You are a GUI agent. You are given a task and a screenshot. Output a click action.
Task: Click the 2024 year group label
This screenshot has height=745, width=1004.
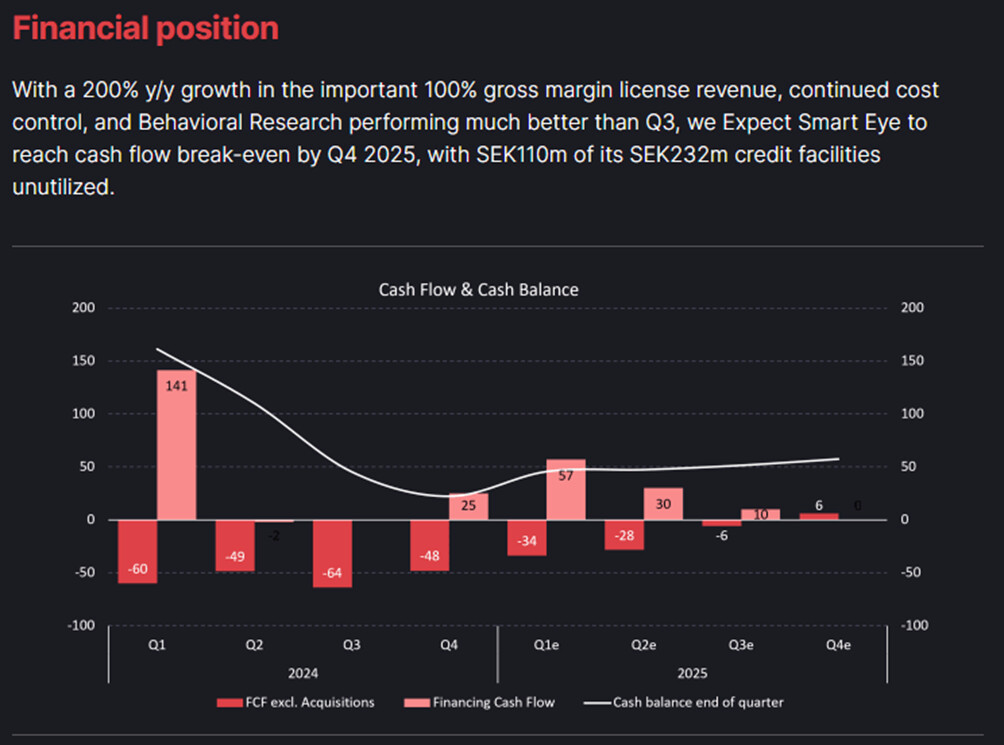[303, 673]
